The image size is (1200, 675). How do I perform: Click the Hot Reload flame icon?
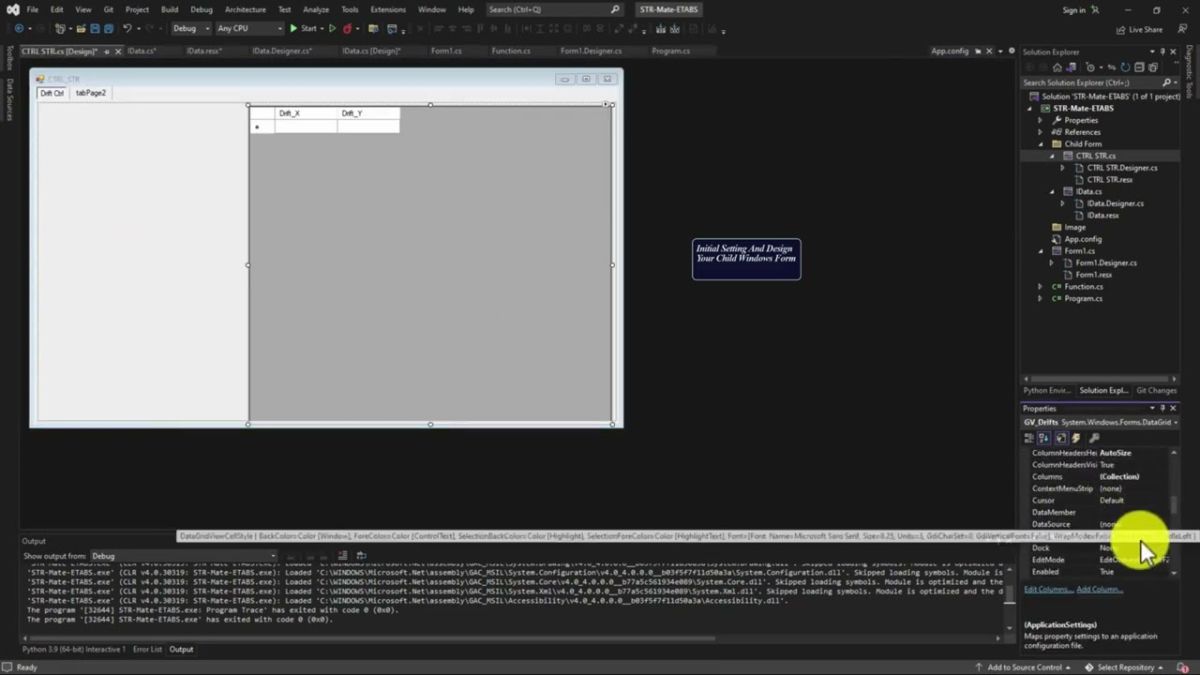[x=347, y=28]
